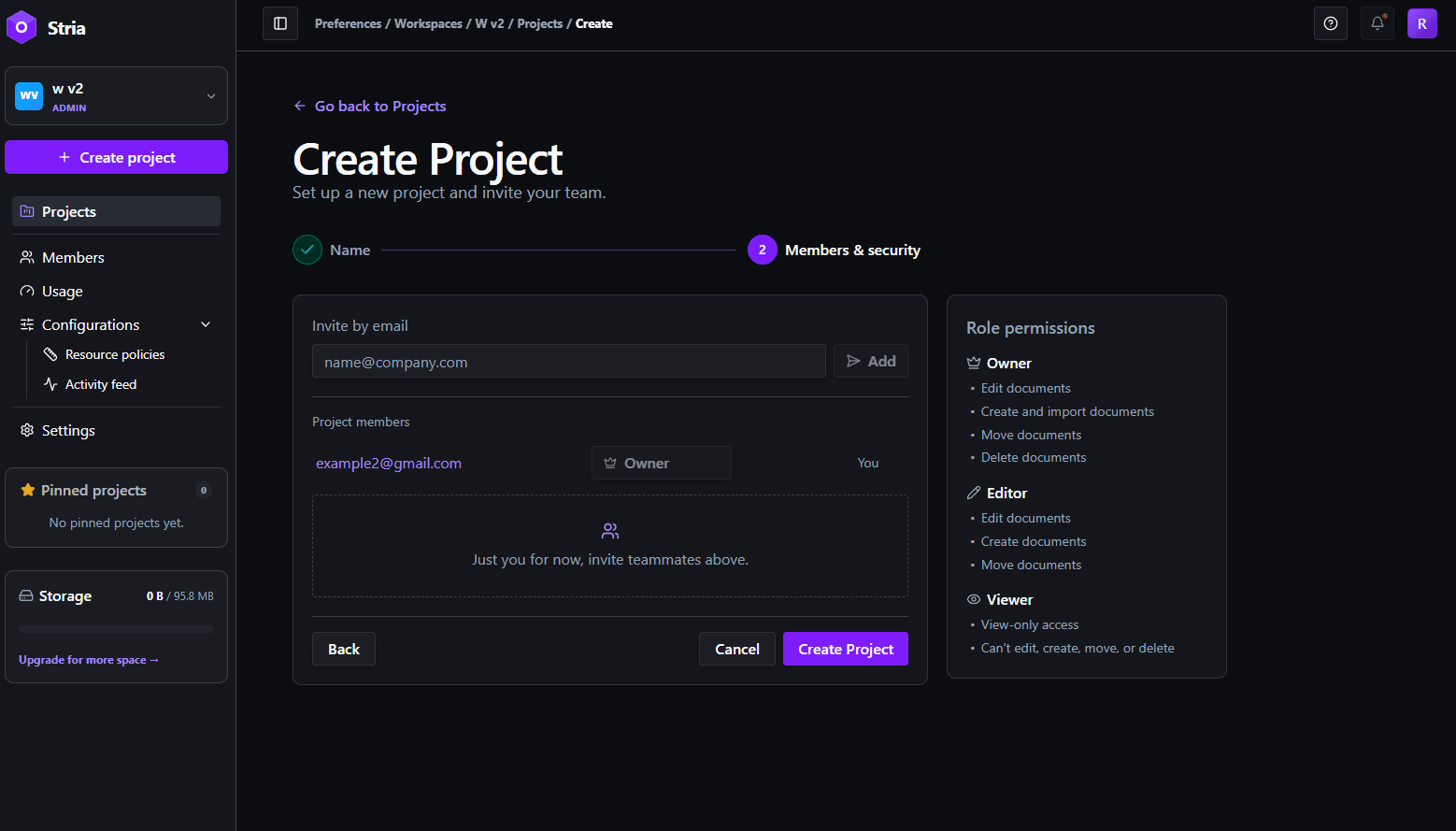The height and width of the screenshot is (831, 1456).
Task: Click the Storage usage progress bar
Action: [x=116, y=629]
